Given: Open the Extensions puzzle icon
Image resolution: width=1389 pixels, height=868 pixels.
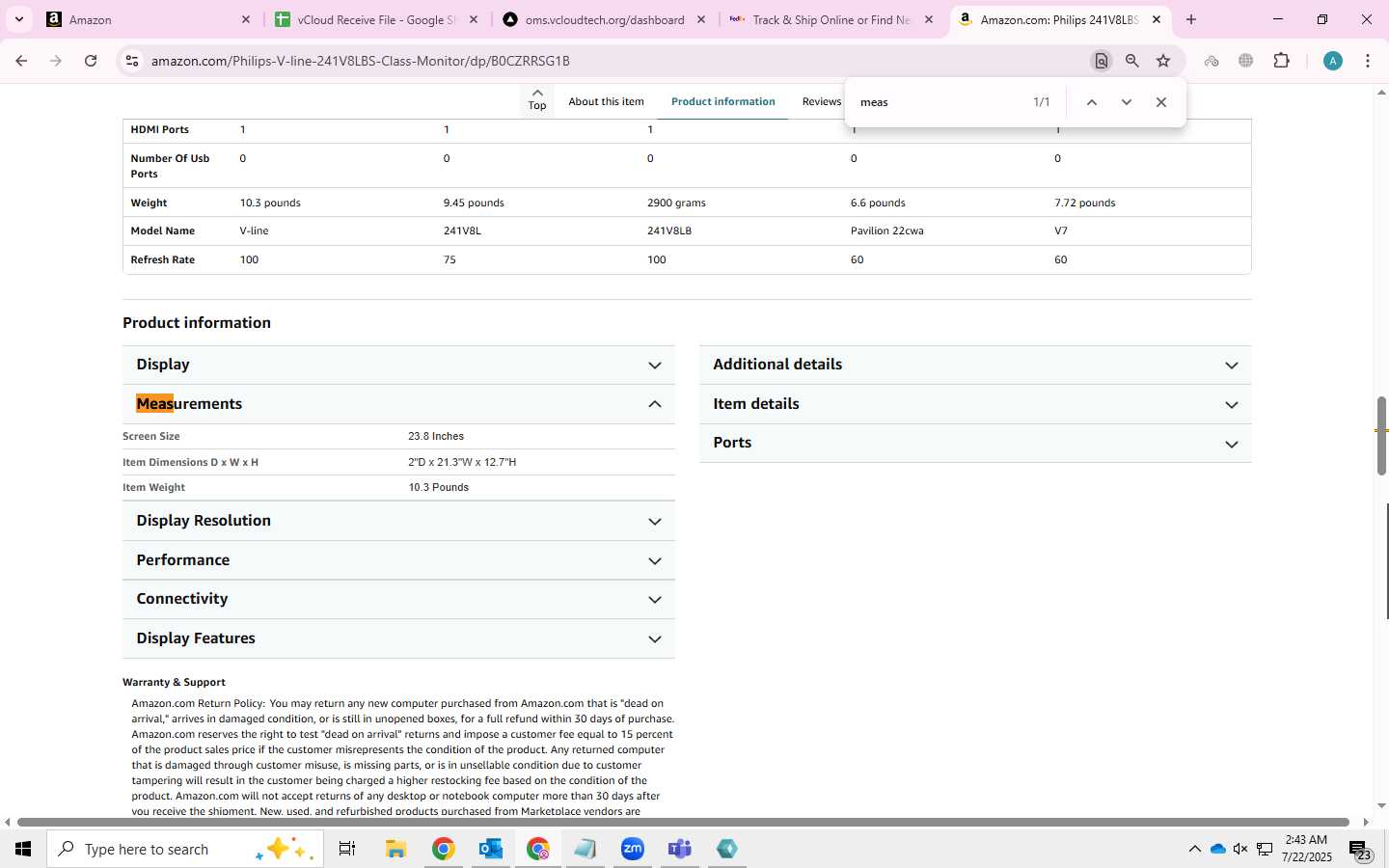Looking at the screenshot, I should pyautogui.click(x=1281, y=61).
